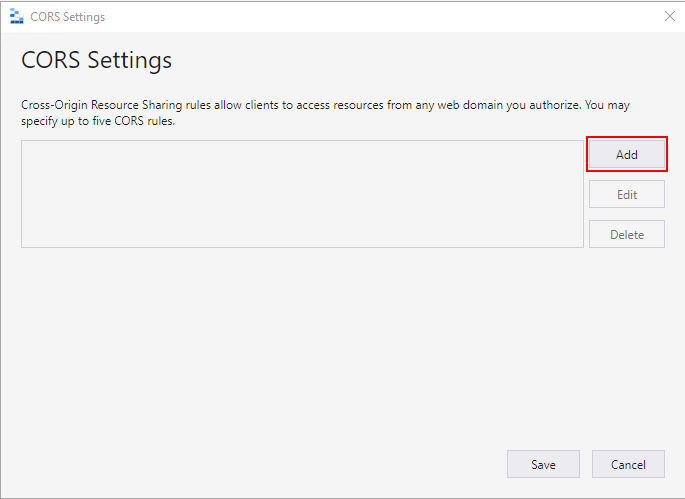
Task: Click the large CORS Settings heading
Action: (97, 60)
